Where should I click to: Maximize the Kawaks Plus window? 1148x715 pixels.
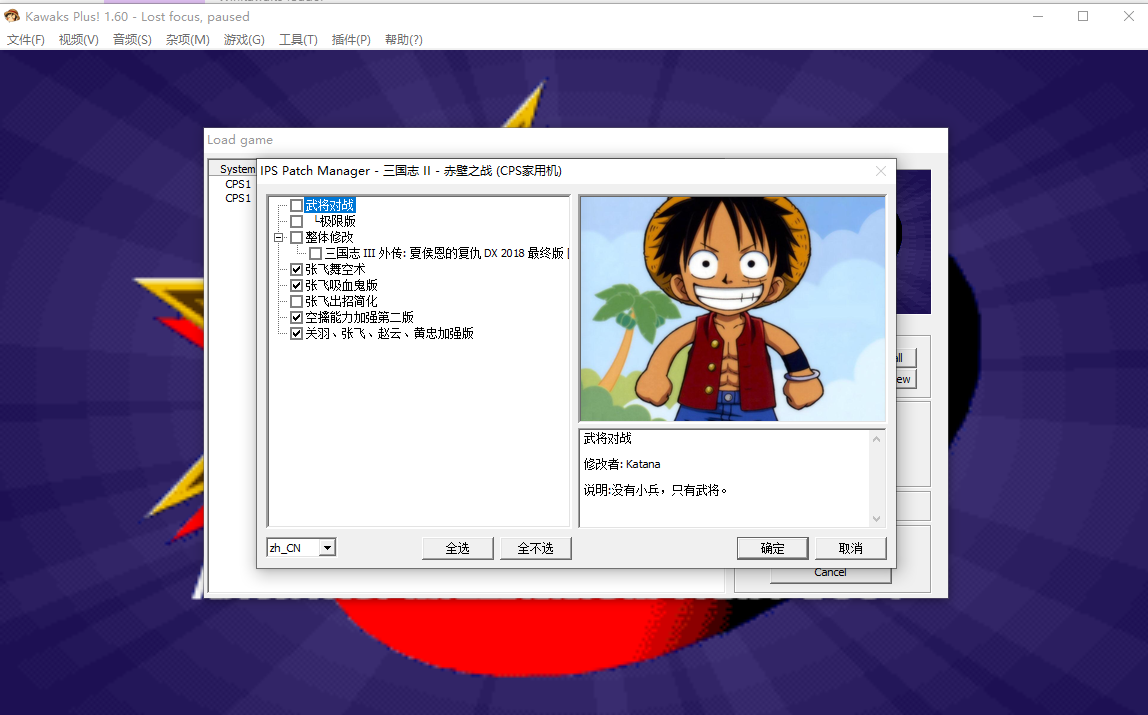[1083, 16]
